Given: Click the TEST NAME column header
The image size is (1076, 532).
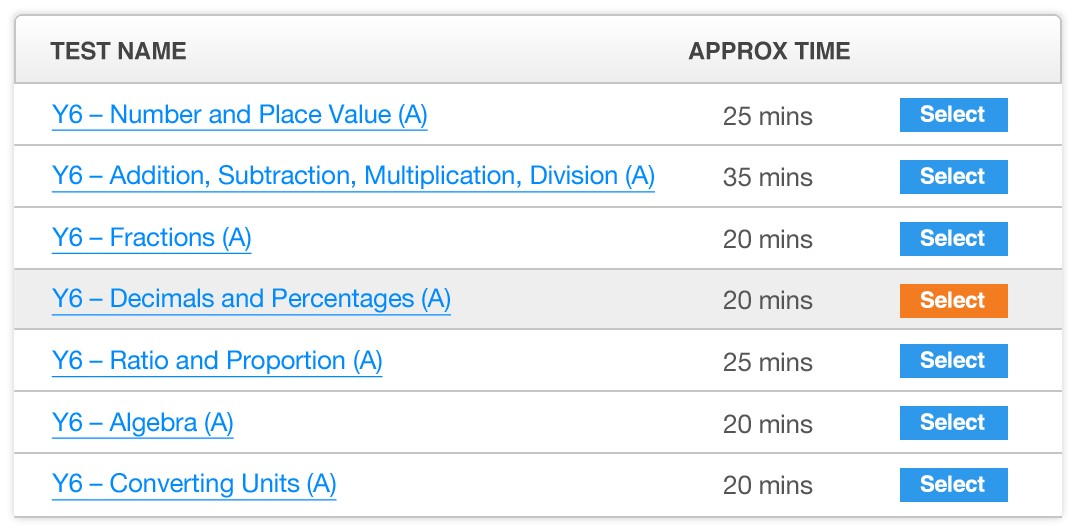Looking at the screenshot, I should point(118,51).
